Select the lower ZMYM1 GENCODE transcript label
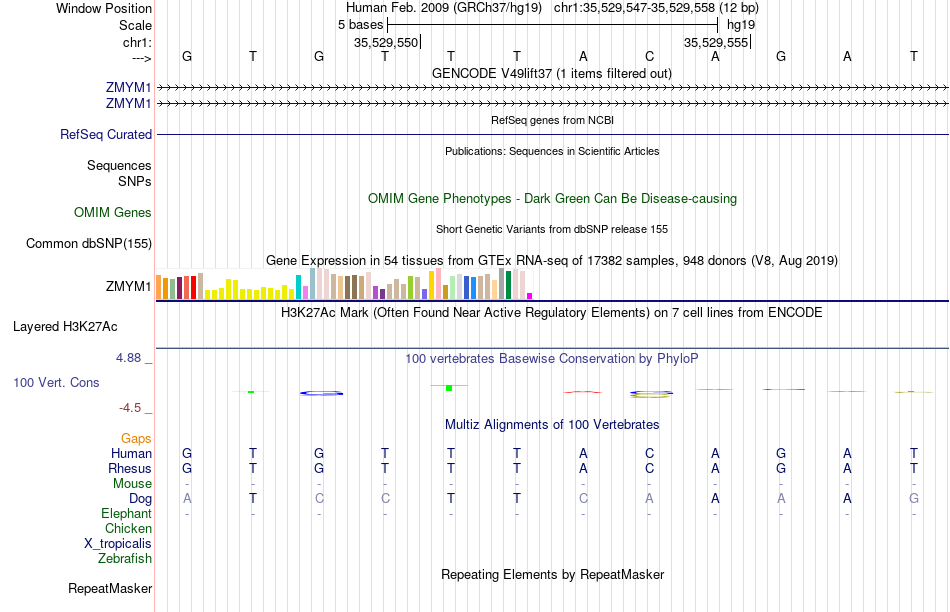This screenshot has width=950, height=612. pyautogui.click(x=128, y=104)
